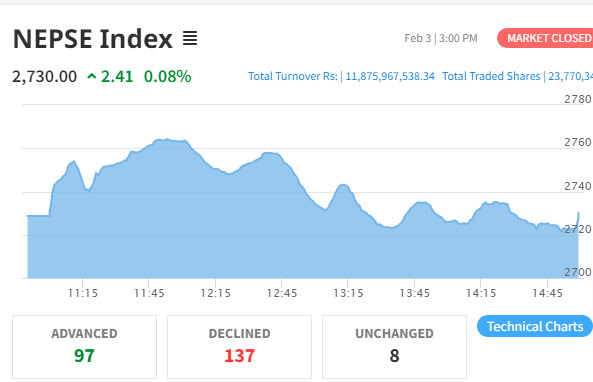This screenshot has height=382, width=593.
Task: Click the 2760 label on price axis
Action: click(x=578, y=142)
